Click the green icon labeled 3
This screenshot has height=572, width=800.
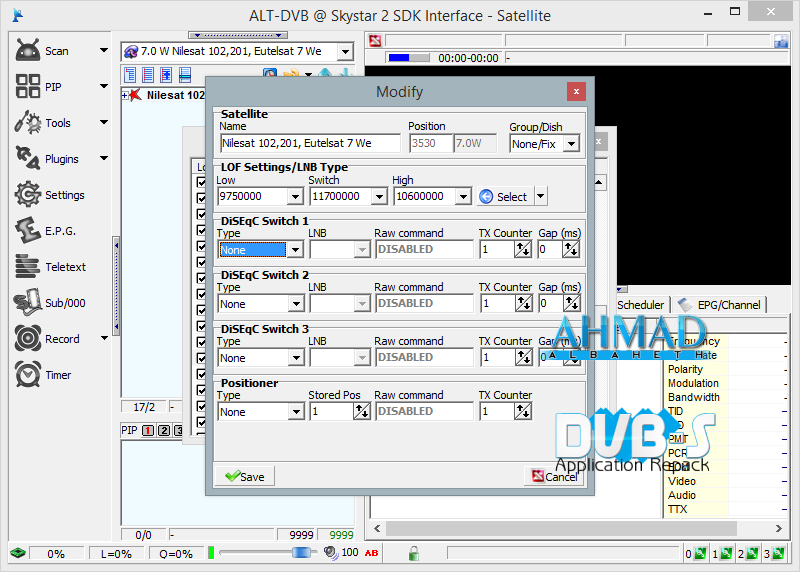coord(779,554)
